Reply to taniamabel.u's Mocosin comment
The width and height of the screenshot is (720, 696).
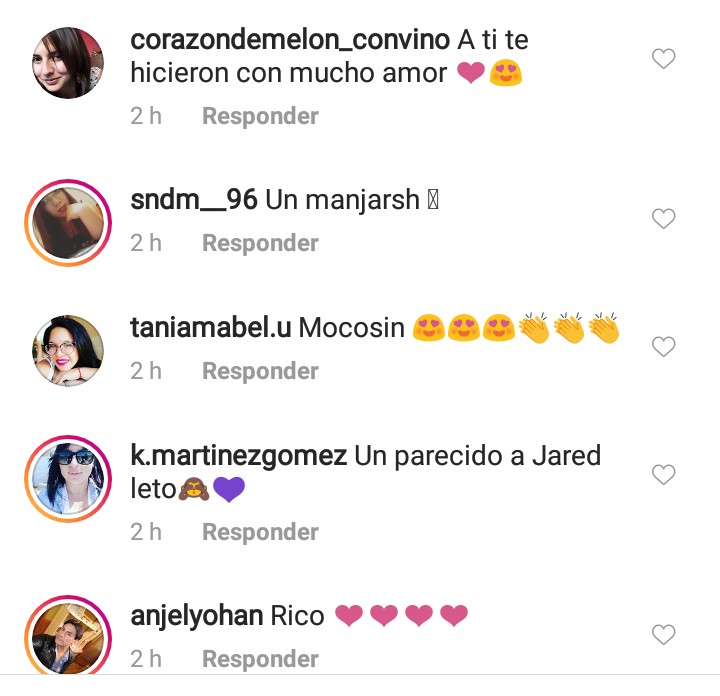pos(260,371)
